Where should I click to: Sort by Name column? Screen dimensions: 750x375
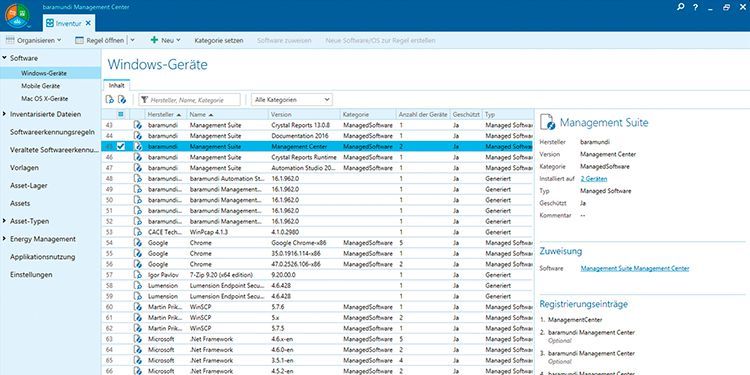(x=227, y=115)
